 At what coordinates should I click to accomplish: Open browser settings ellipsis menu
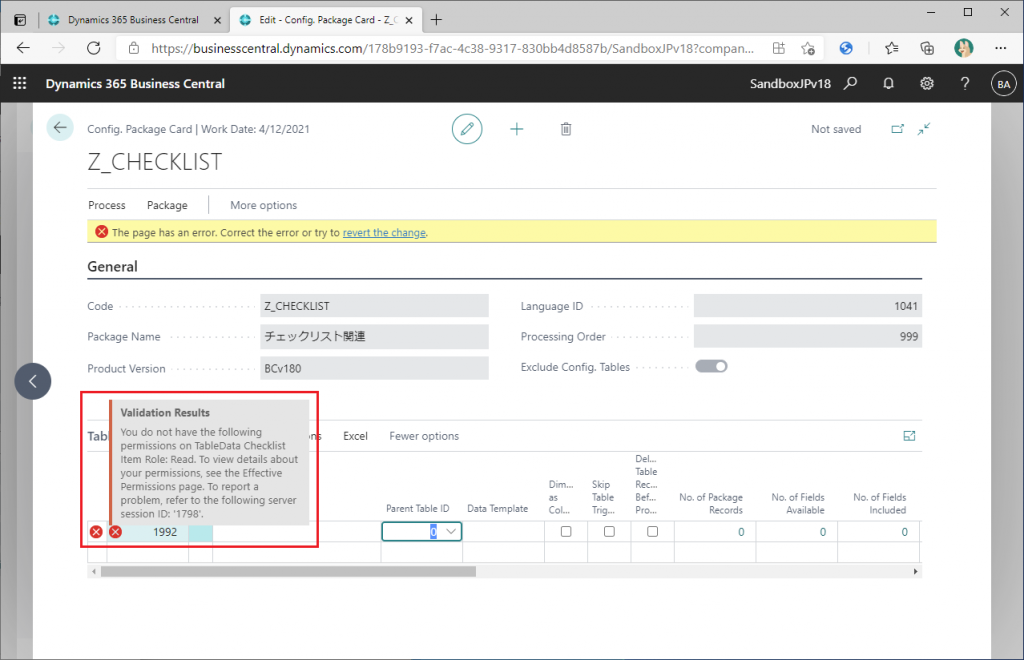tap(1000, 48)
